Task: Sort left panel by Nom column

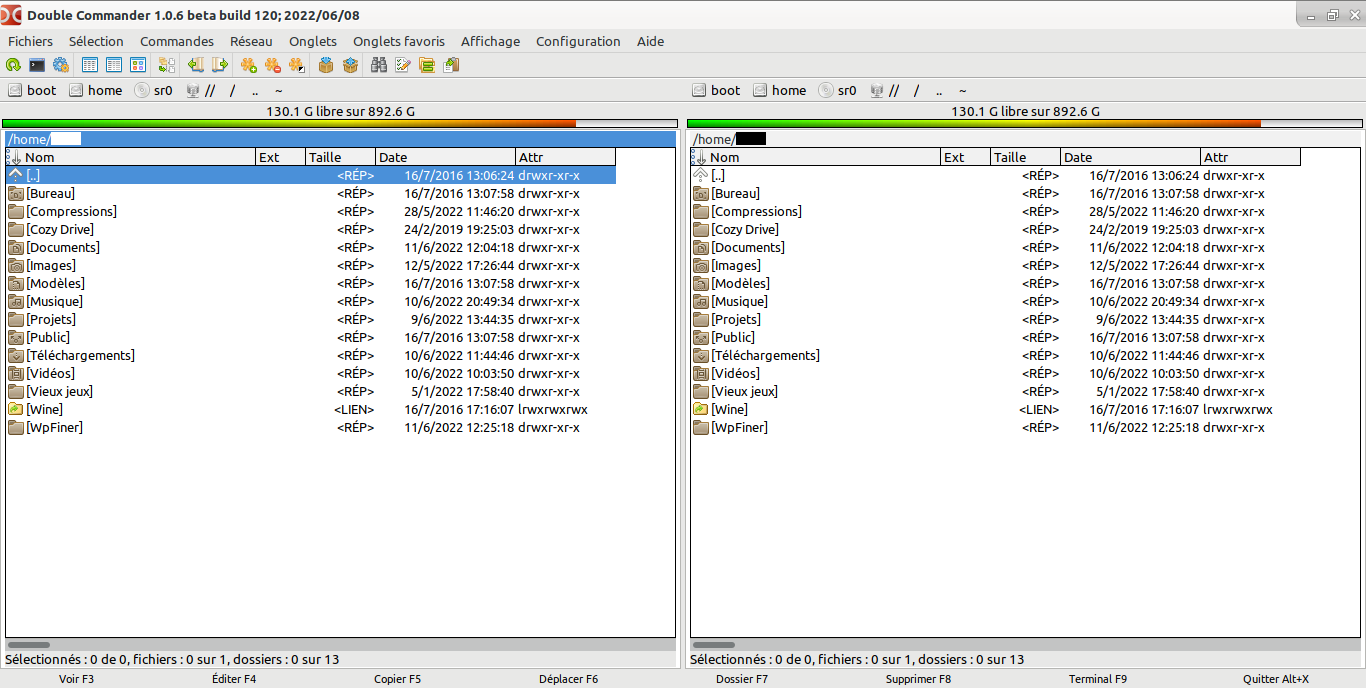Action: coord(131,157)
